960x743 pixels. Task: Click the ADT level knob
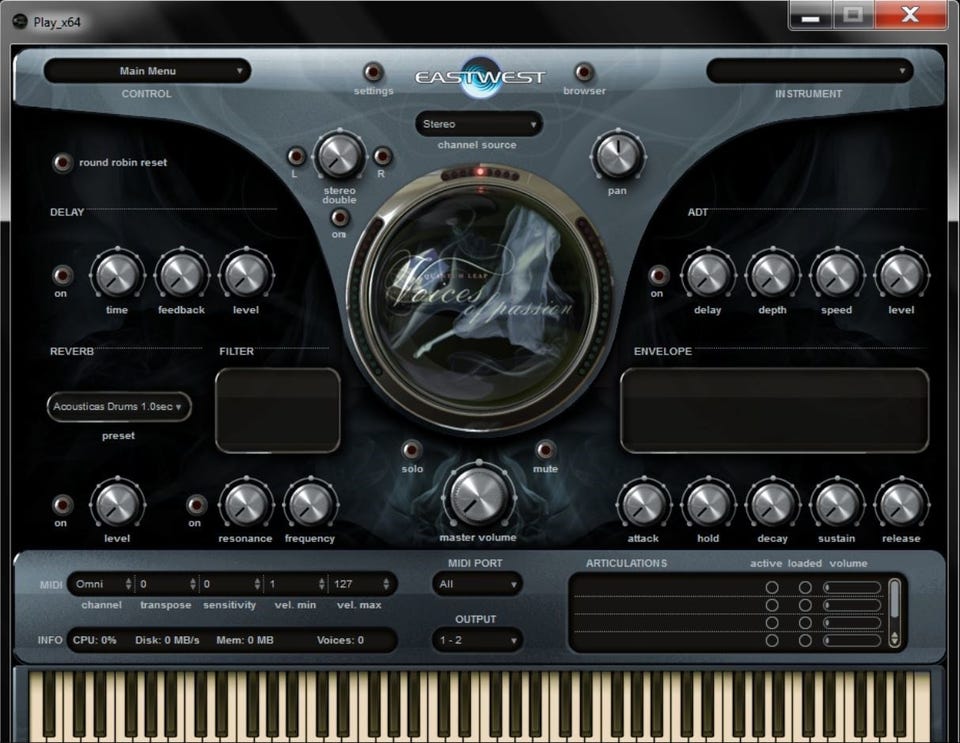click(x=901, y=275)
